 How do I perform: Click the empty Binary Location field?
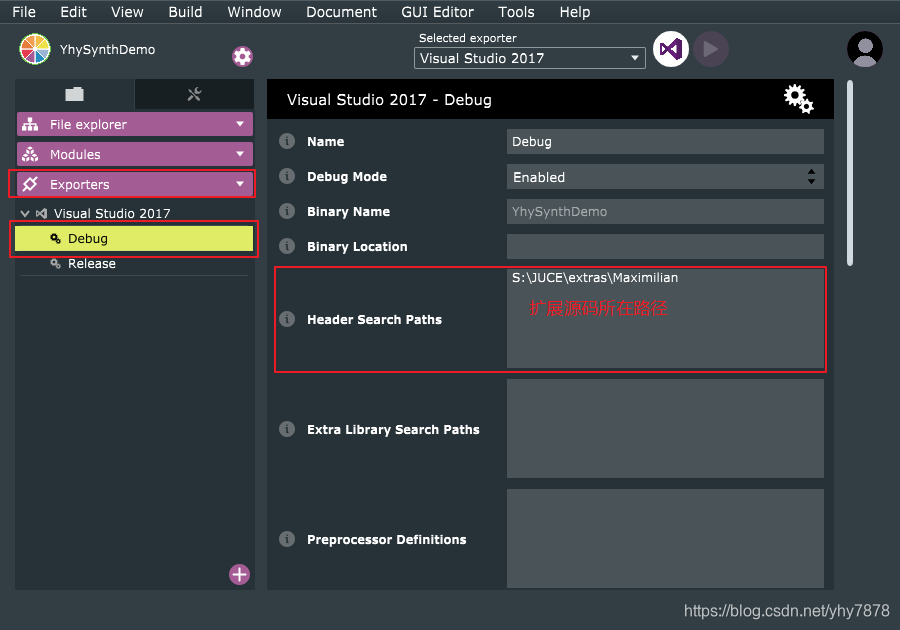(x=665, y=247)
